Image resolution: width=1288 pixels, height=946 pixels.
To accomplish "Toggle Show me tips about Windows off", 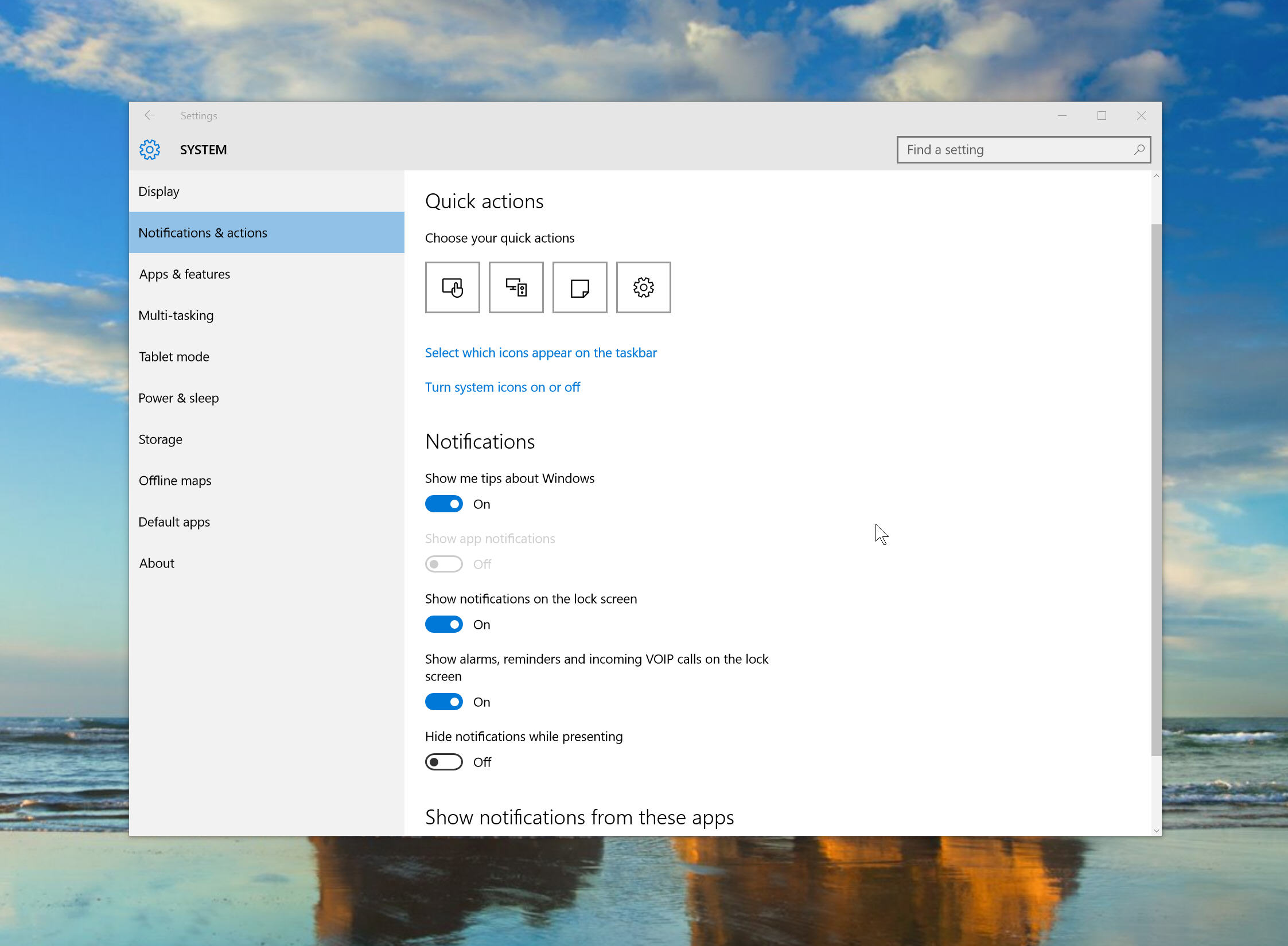I will pyautogui.click(x=445, y=503).
